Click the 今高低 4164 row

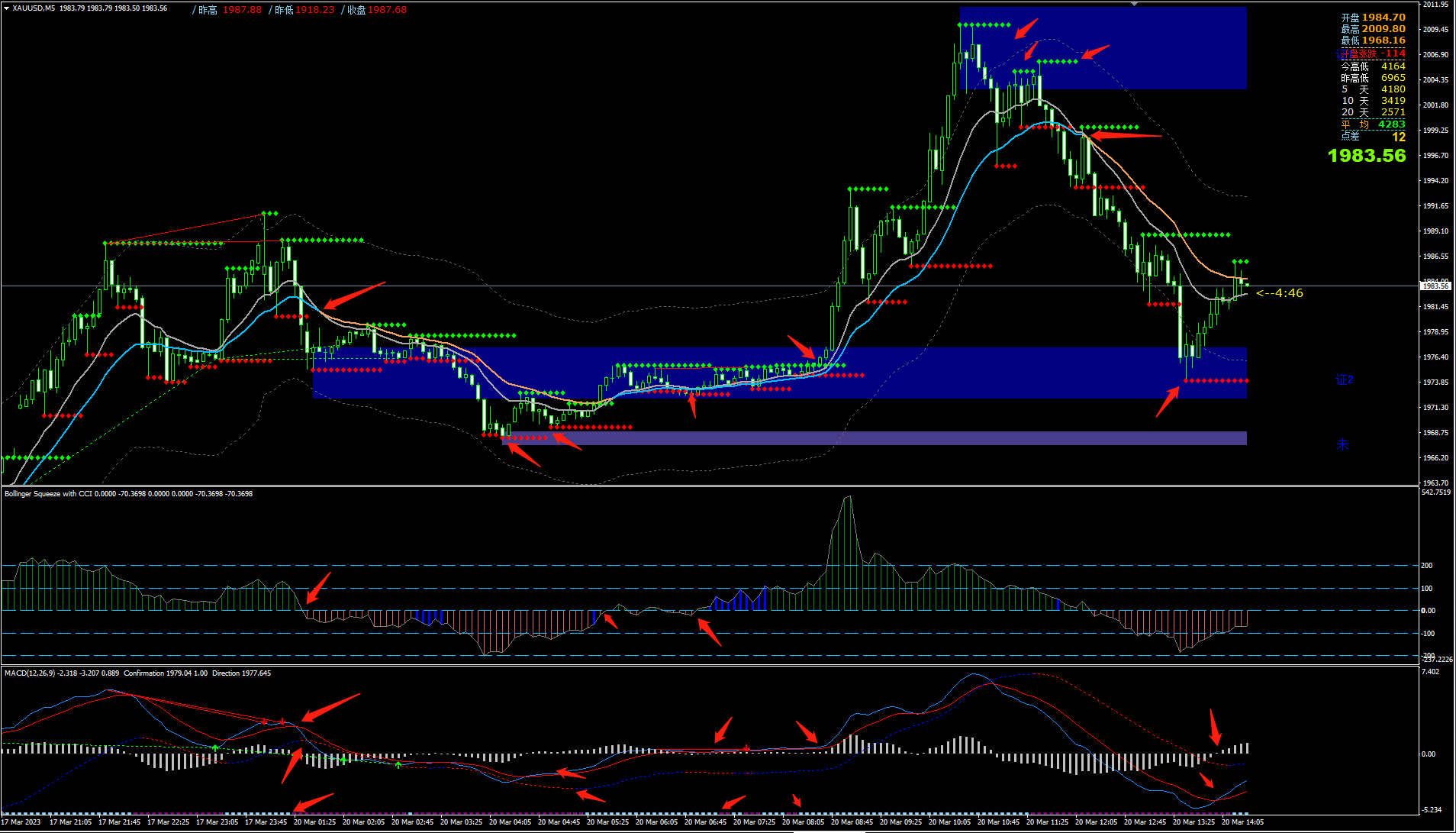point(1373,66)
